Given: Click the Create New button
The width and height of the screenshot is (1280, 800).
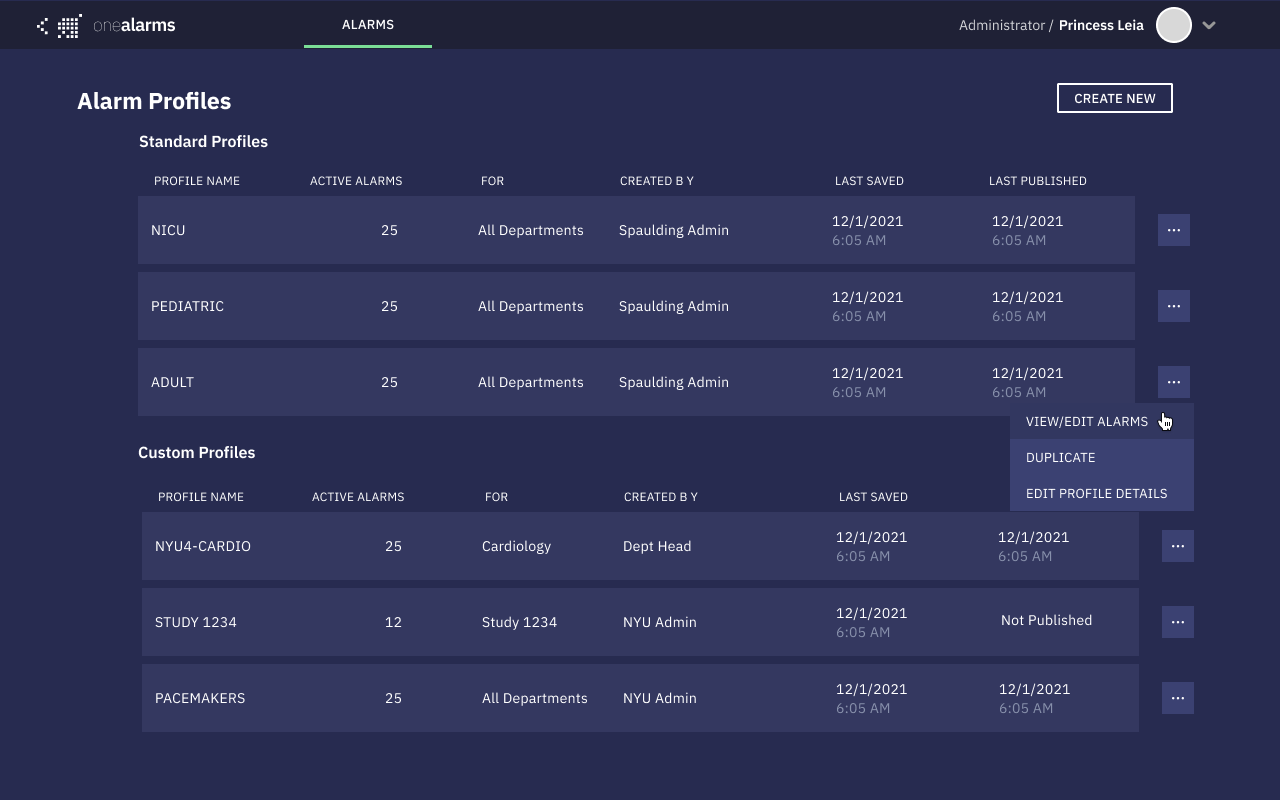Looking at the screenshot, I should point(1114,98).
